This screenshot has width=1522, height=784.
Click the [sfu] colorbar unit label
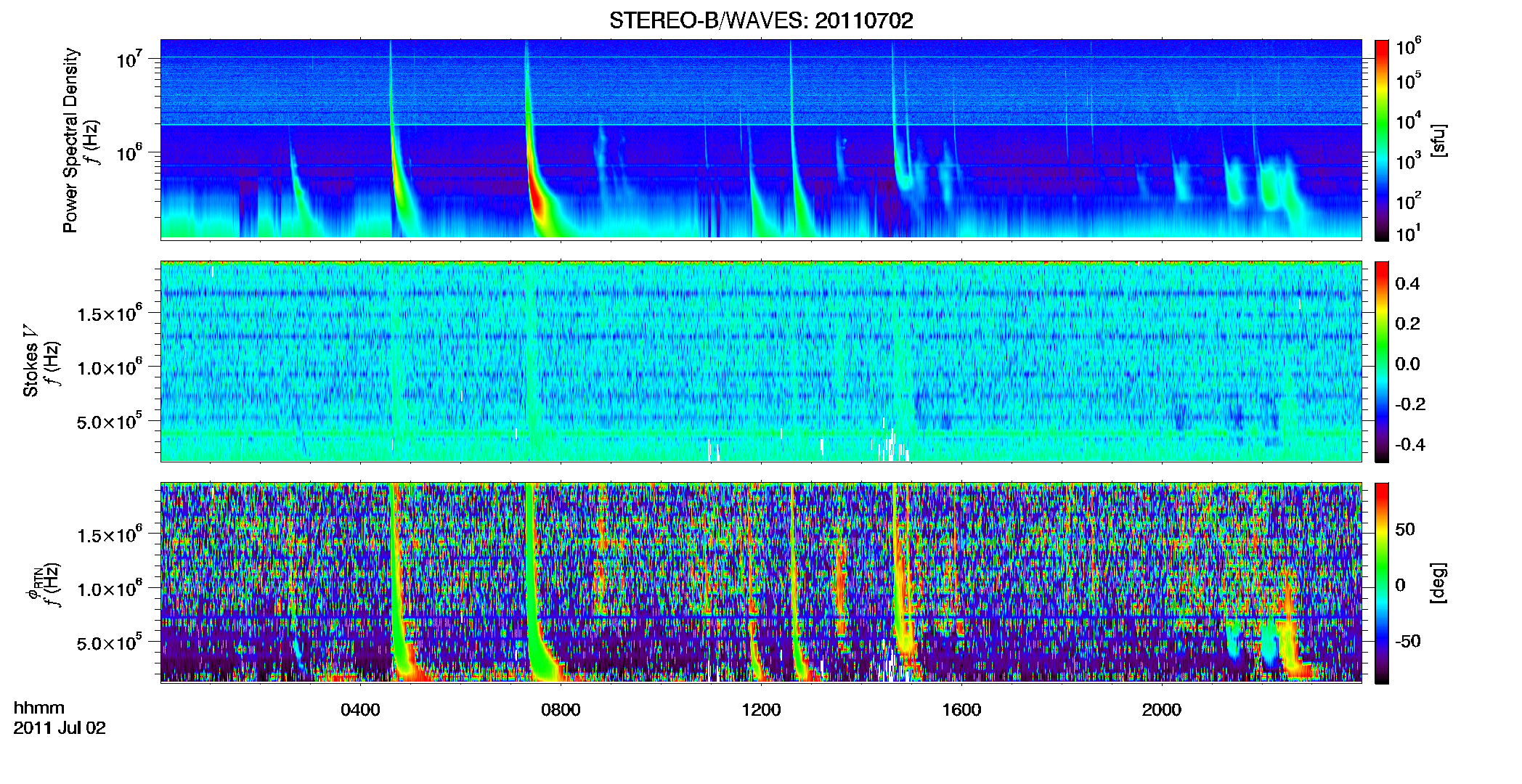pos(1438,140)
